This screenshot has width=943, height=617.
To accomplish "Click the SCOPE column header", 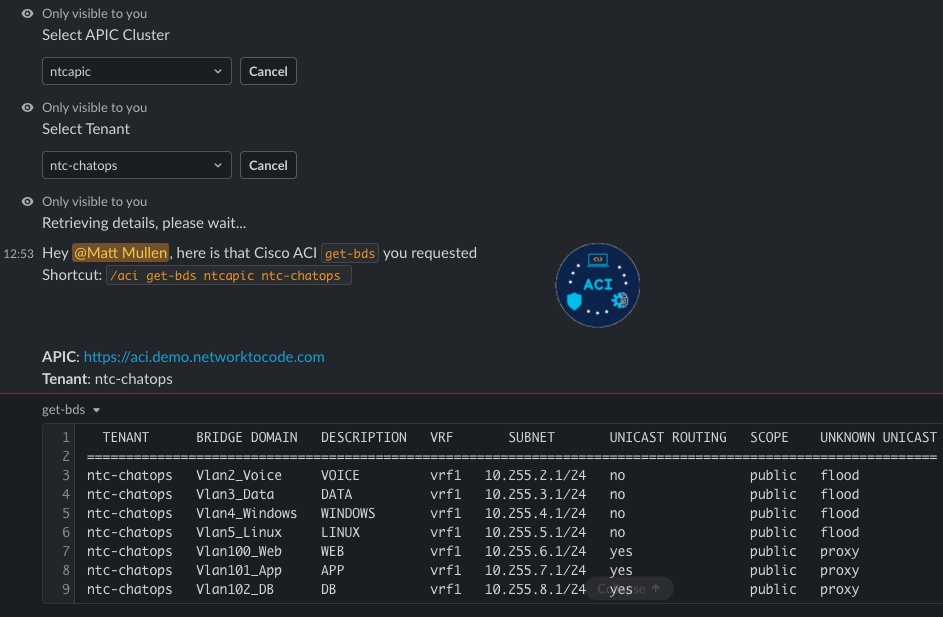I will [769, 437].
